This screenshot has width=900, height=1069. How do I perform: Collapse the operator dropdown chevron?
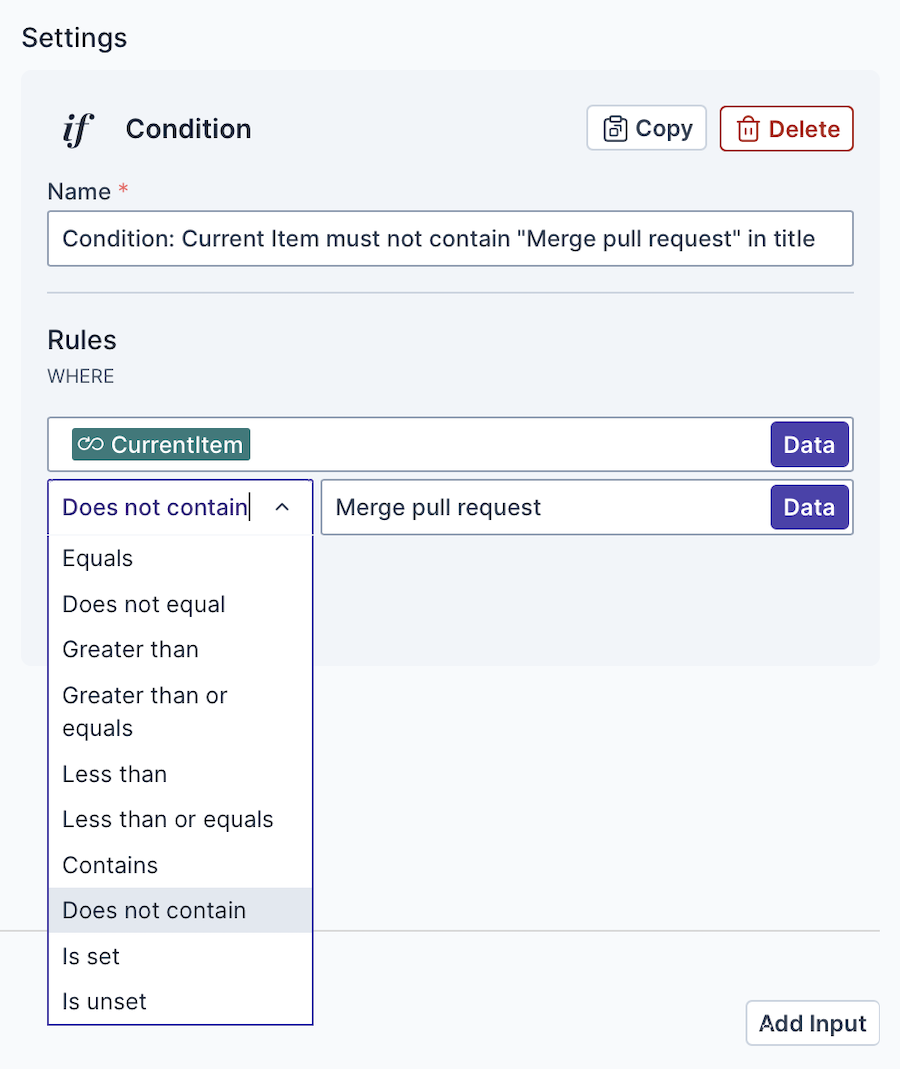point(282,508)
